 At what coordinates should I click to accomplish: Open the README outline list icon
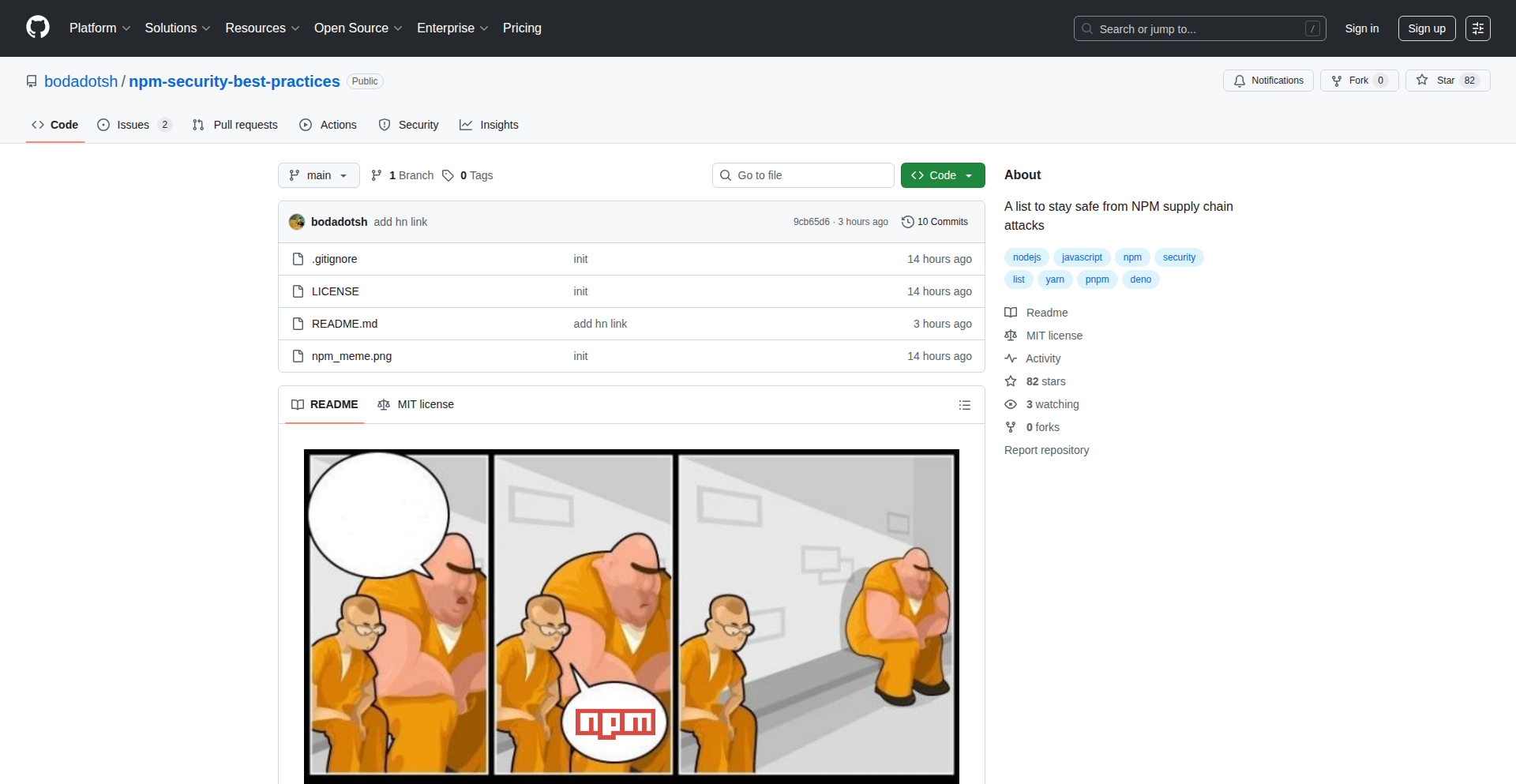point(965,405)
